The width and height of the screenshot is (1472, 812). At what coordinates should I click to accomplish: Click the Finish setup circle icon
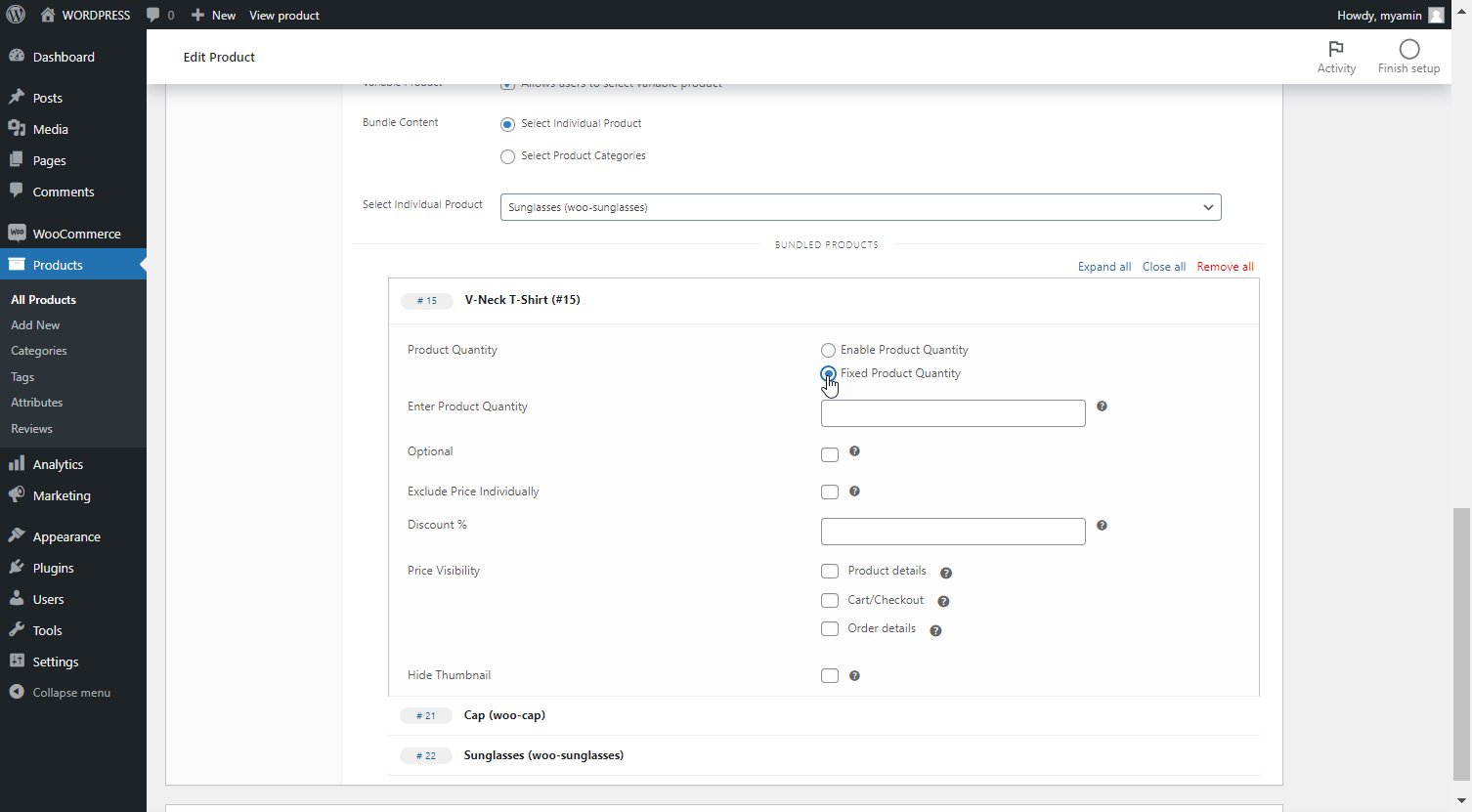point(1409,49)
